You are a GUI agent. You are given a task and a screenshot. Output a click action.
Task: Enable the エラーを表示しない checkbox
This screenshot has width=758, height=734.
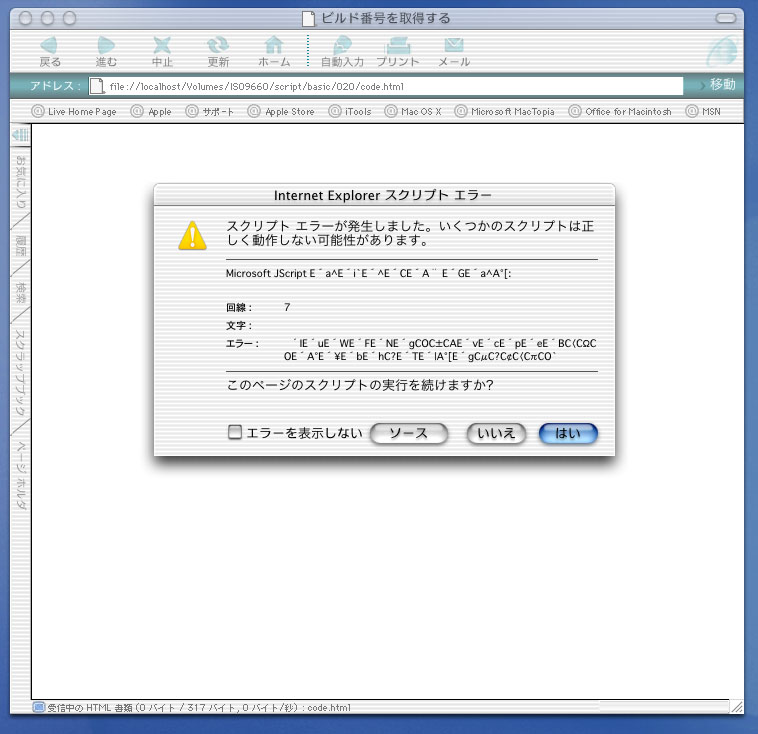pos(234,432)
